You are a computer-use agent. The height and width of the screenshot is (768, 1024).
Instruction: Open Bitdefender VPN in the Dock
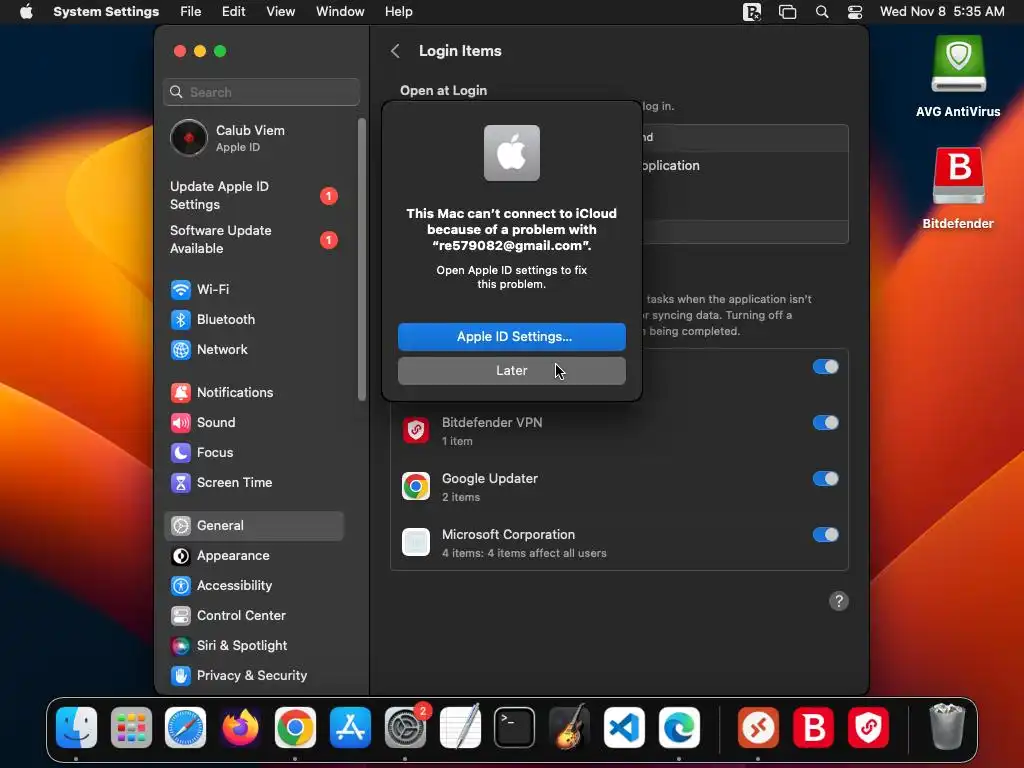[868, 727]
